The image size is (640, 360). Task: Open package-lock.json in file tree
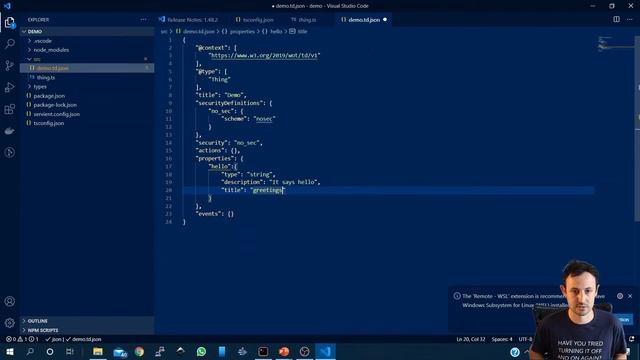(87, 105)
